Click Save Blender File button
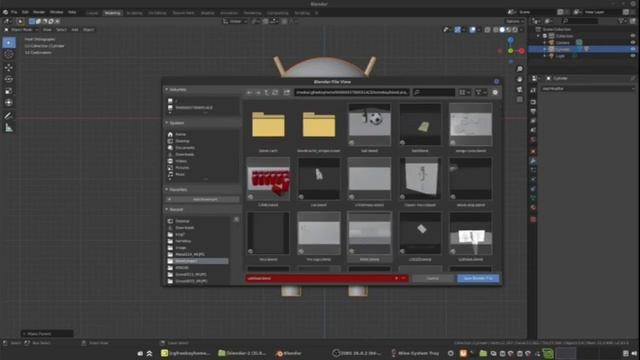This screenshot has height=360, width=640. click(x=478, y=278)
